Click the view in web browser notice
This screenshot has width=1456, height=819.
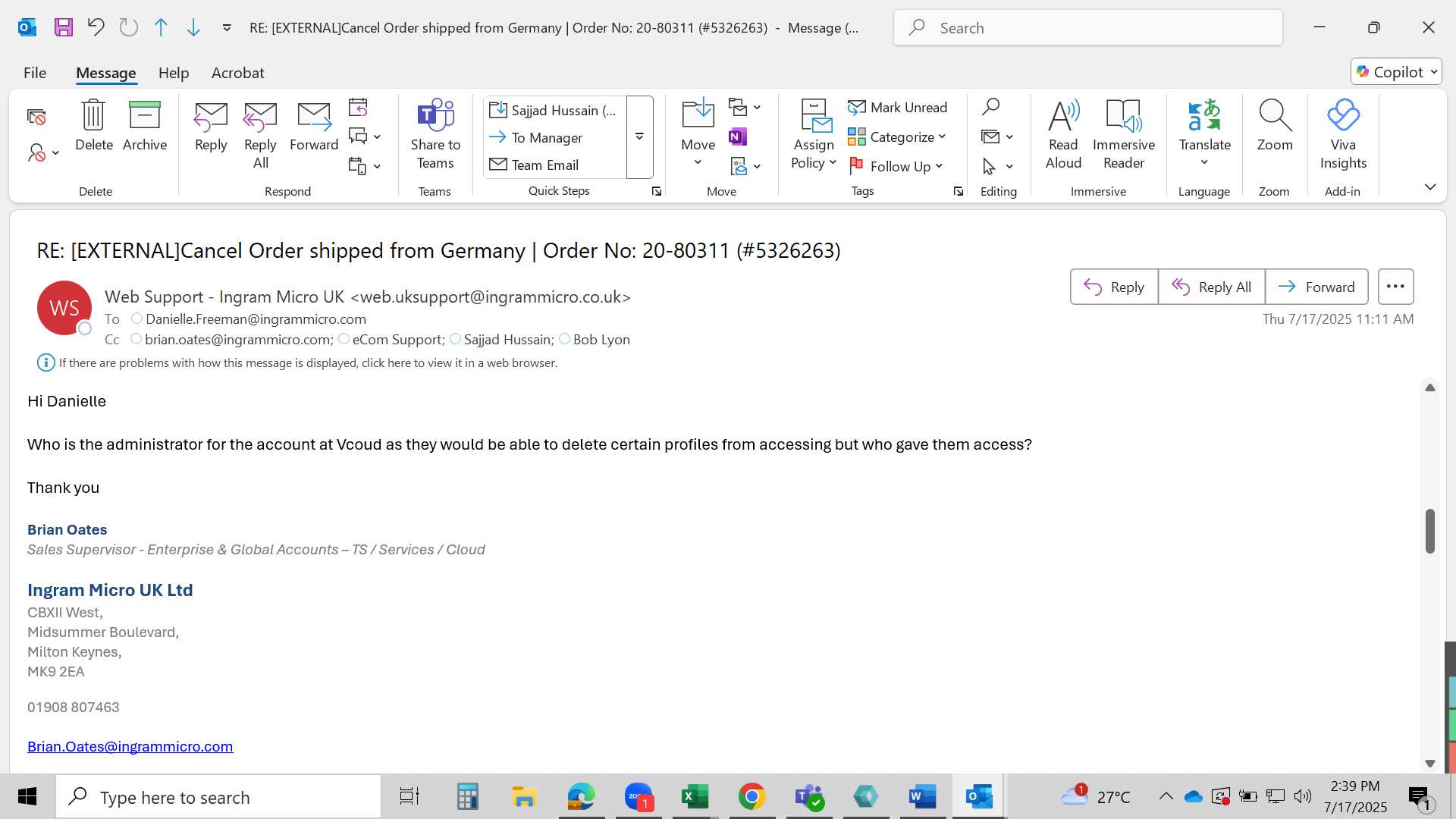(x=308, y=362)
